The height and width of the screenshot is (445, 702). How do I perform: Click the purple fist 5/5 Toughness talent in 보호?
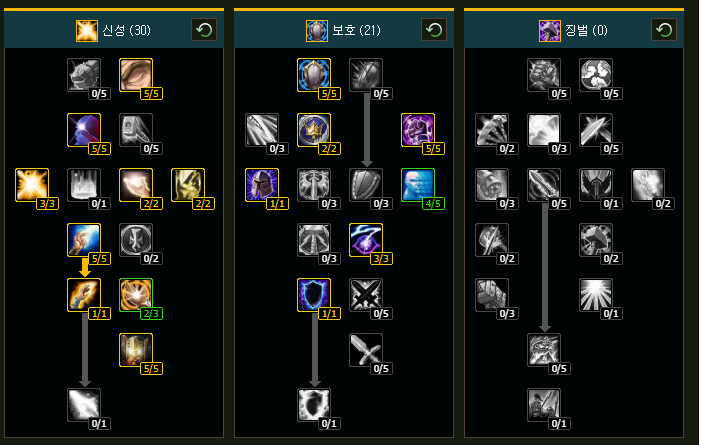coord(418,130)
